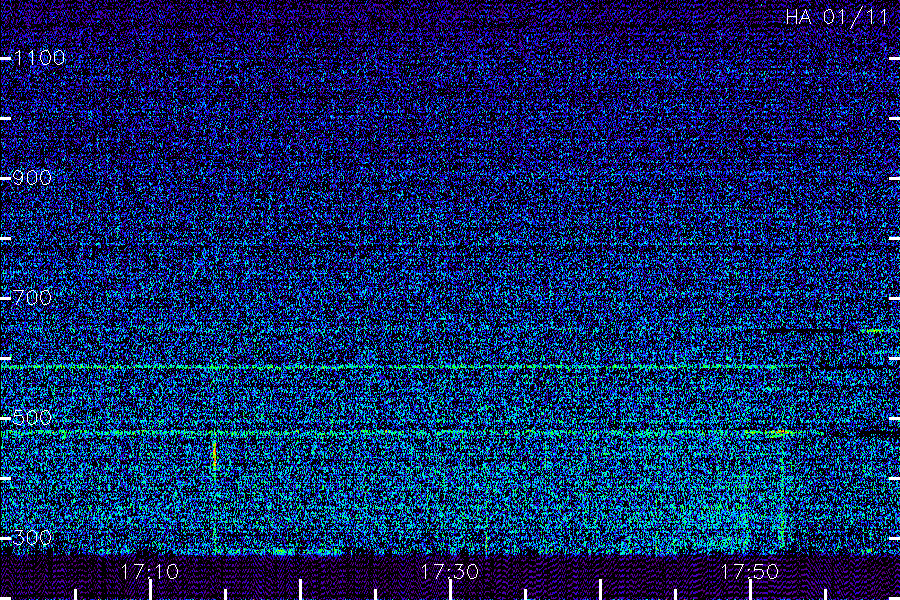
Task: Click the 500 frequency axis label
Action: pos(32,418)
